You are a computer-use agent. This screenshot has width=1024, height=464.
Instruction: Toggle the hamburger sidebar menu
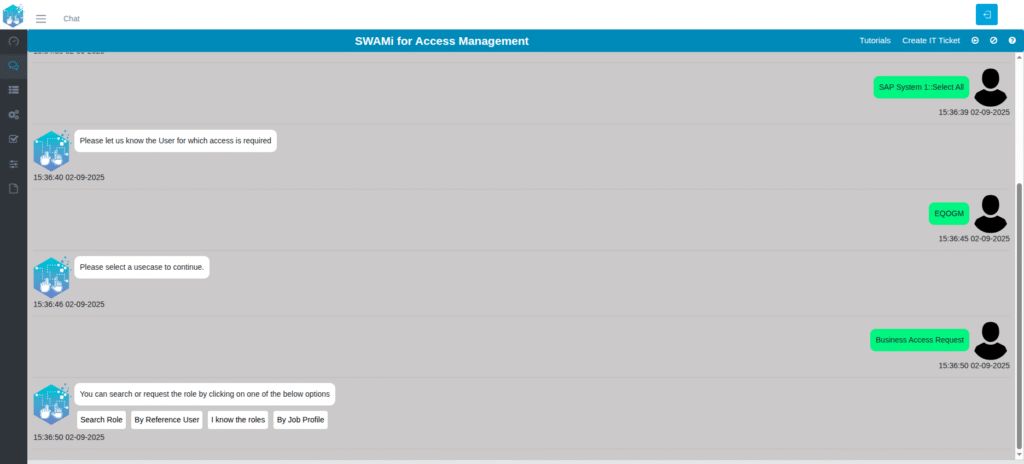point(41,18)
